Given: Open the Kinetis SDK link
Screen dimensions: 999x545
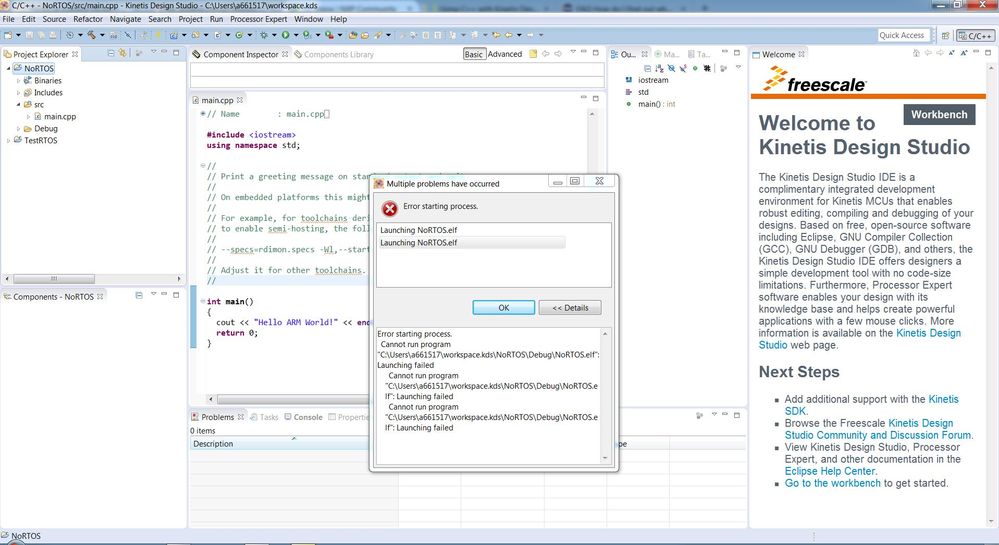Looking at the screenshot, I should point(871,405).
